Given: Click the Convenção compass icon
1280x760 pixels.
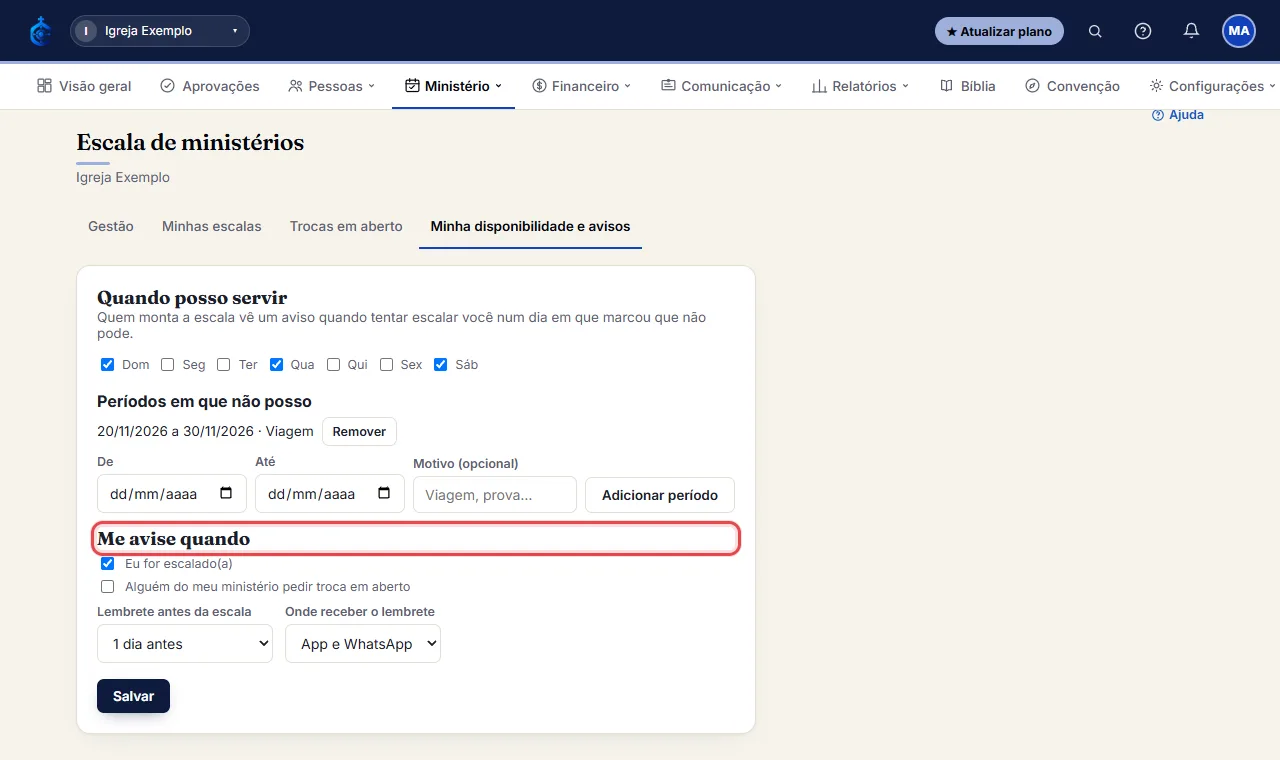Looking at the screenshot, I should click(1032, 86).
